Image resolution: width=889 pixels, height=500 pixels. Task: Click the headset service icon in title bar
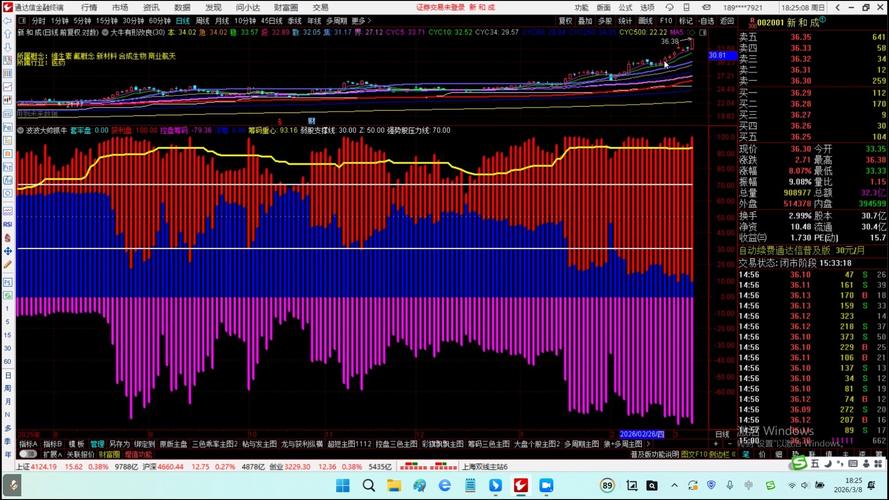tap(670, 7)
